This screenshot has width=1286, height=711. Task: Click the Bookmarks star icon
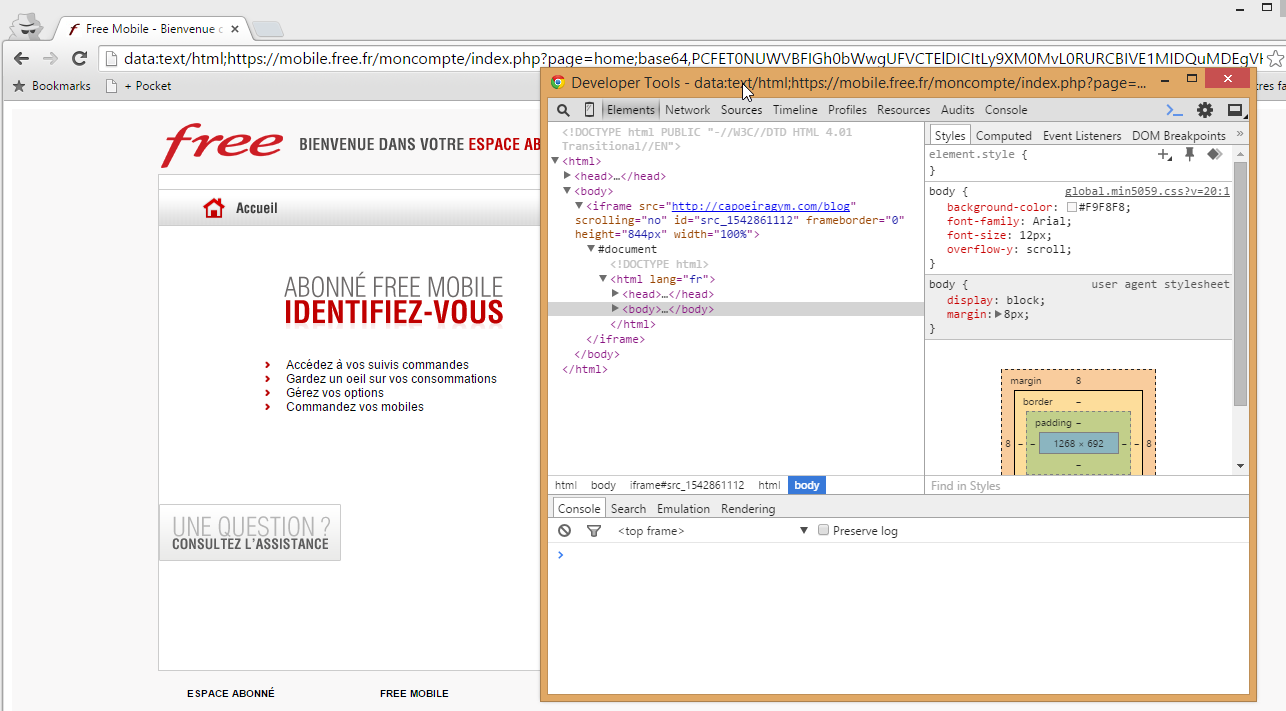click(19, 86)
